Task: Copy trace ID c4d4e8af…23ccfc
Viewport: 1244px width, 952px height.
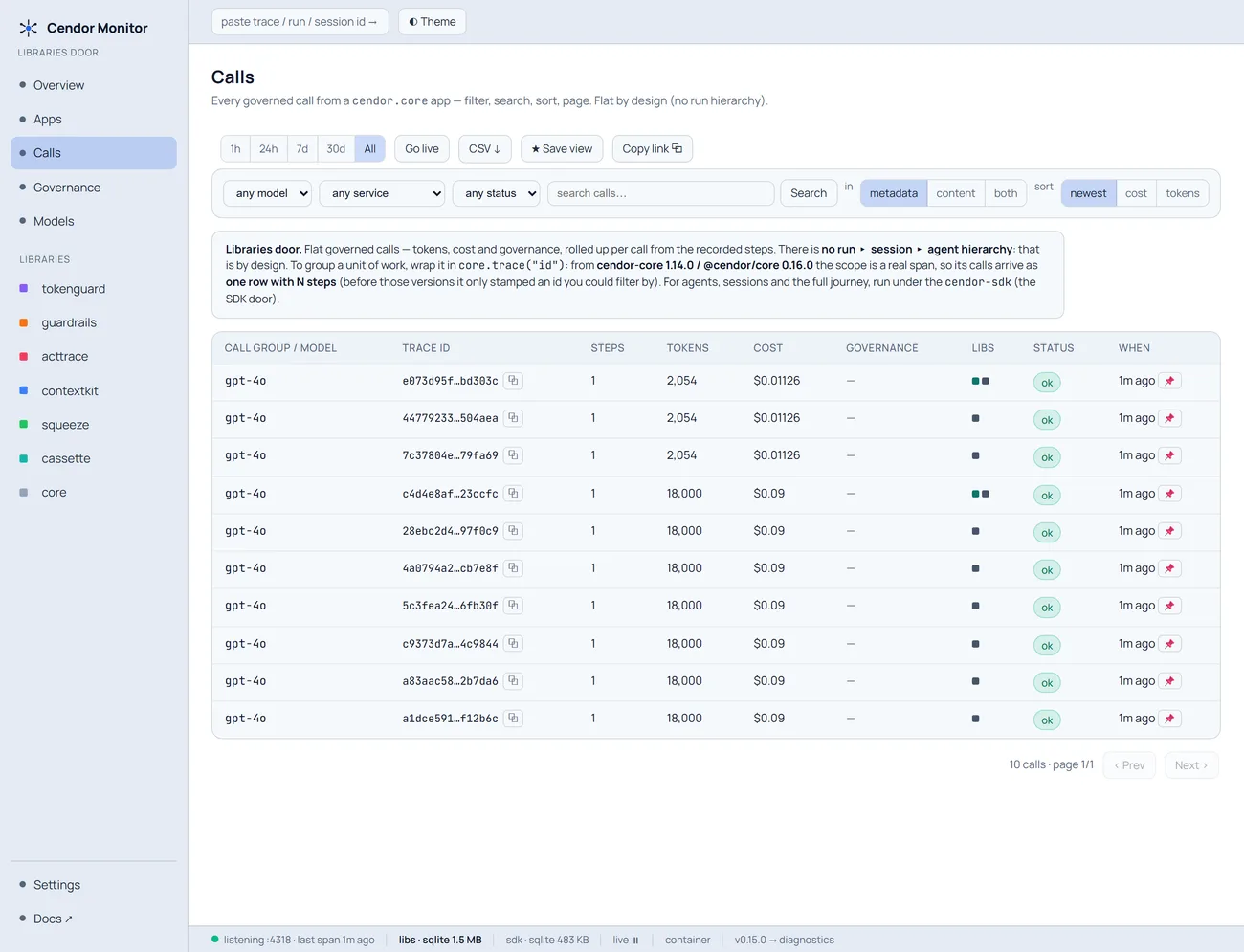Action: click(x=513, y=494)
